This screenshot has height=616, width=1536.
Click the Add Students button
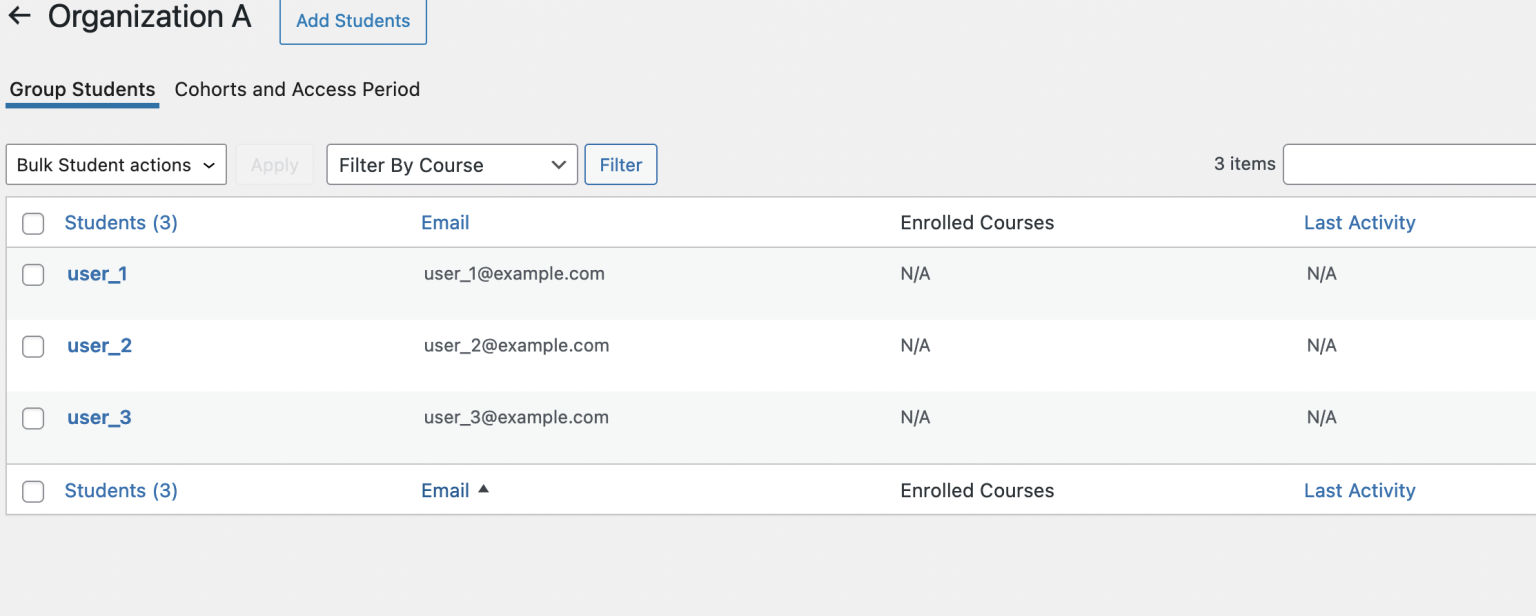pyautogui.click(x=352, y=20)
